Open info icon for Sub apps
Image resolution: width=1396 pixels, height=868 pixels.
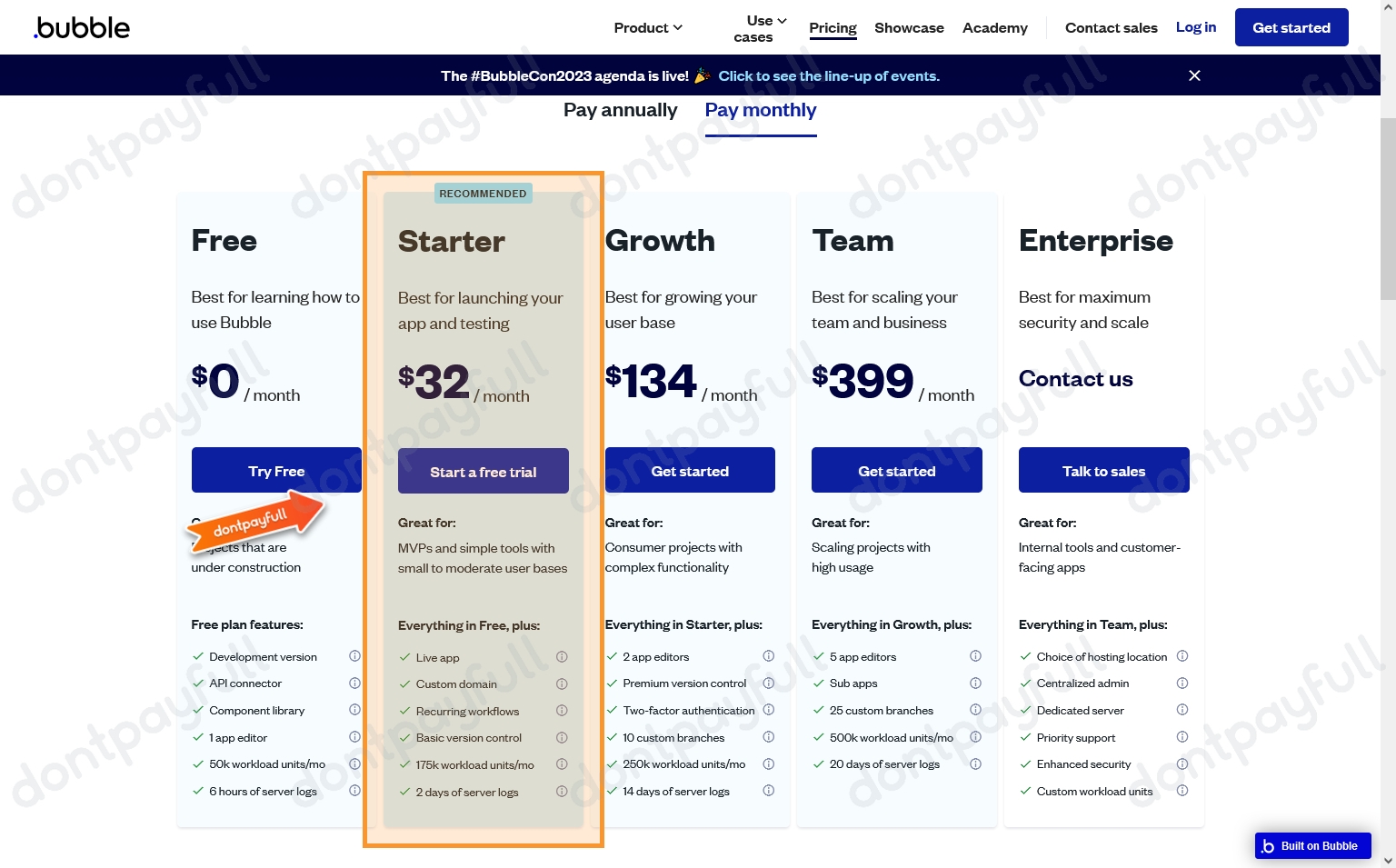(x=975, y=683)
